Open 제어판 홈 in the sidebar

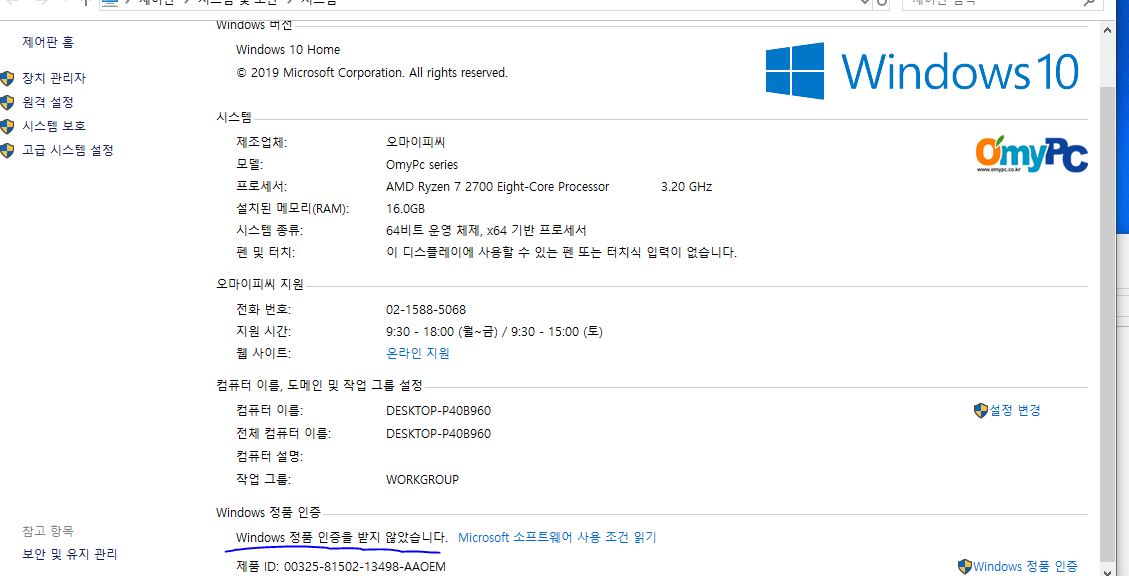(x=48, y=42)
